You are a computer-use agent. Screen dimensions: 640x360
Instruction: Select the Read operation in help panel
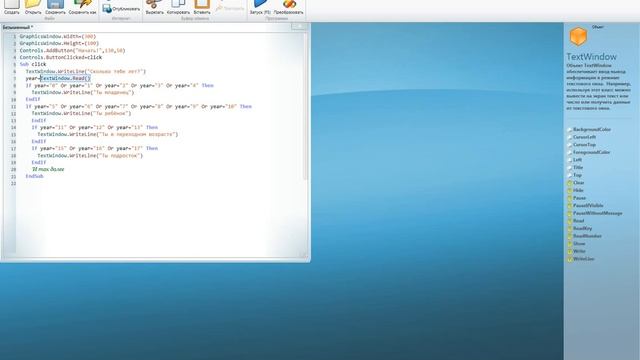coord(578,221)
